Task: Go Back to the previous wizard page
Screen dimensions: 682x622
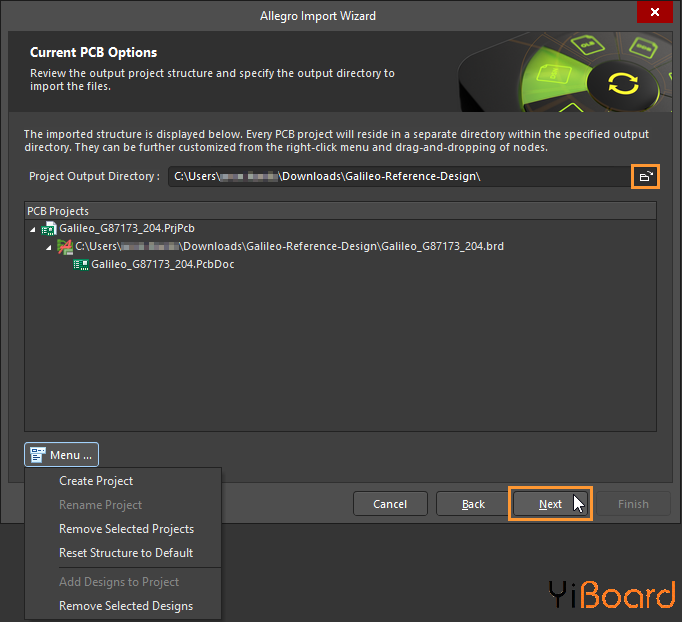Action: point(473,504)
